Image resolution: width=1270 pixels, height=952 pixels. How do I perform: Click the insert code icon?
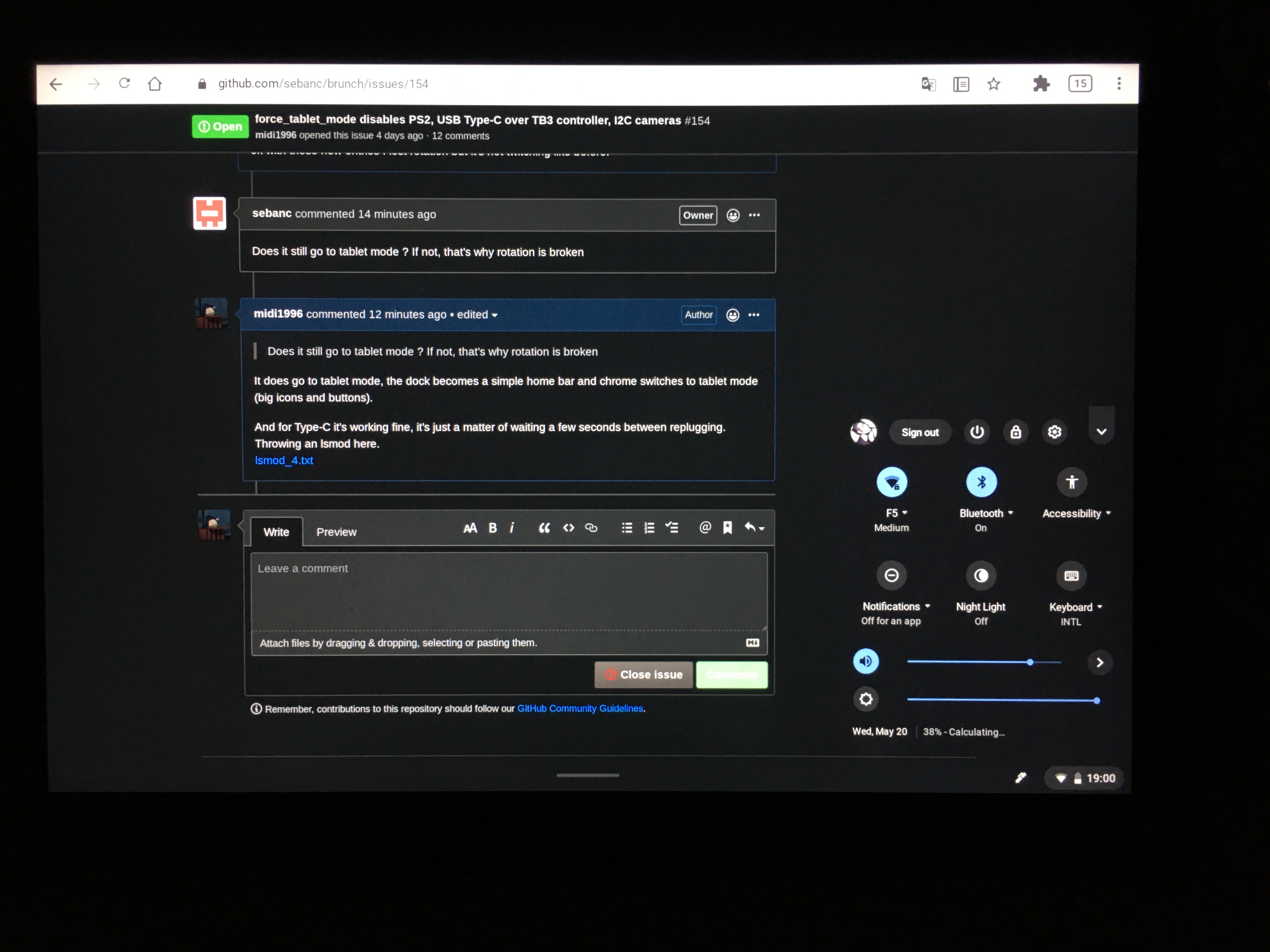tap(569, 528)
